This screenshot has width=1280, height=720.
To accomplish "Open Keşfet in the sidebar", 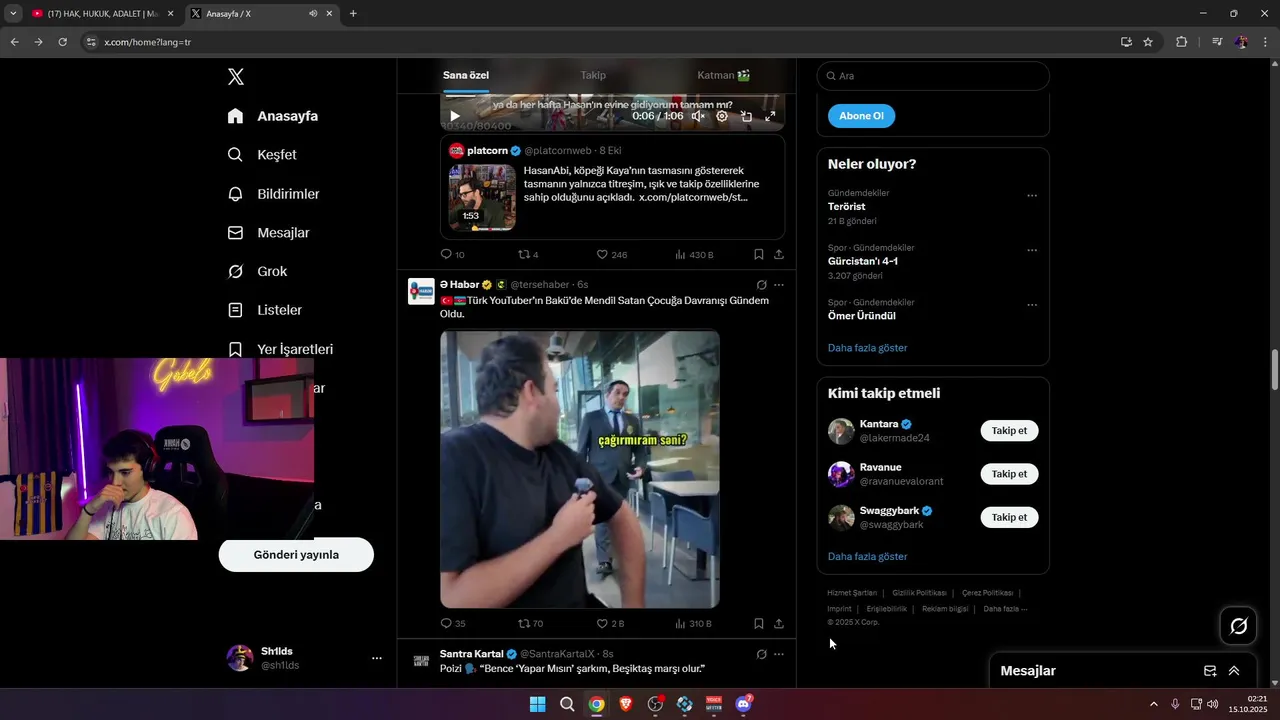I will click(x=262, y=155).
